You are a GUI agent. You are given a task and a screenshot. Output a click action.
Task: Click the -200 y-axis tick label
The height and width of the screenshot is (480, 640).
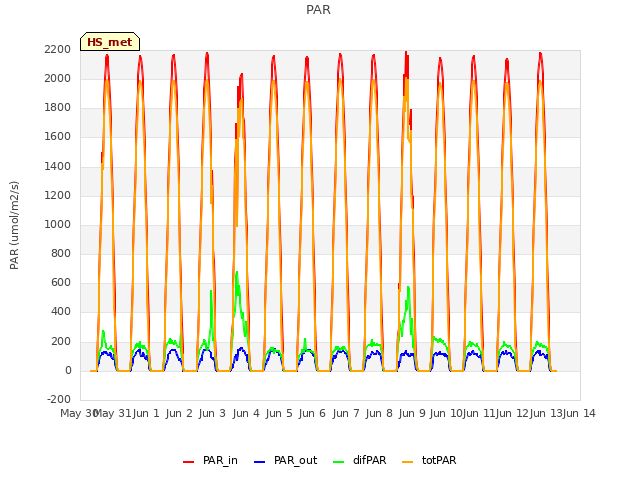click(x=59, y=399)
